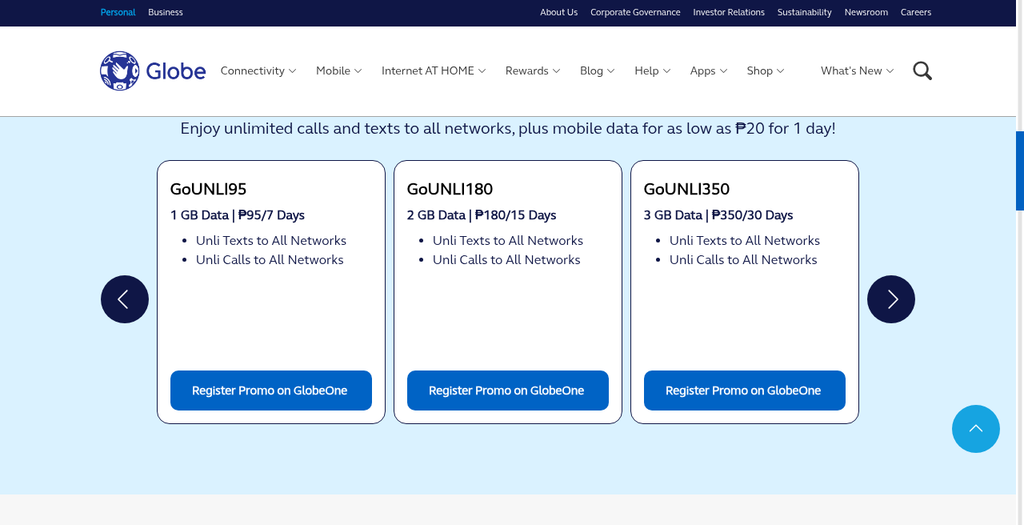Show next promo cards with right arrow

[x=891, y=299]
